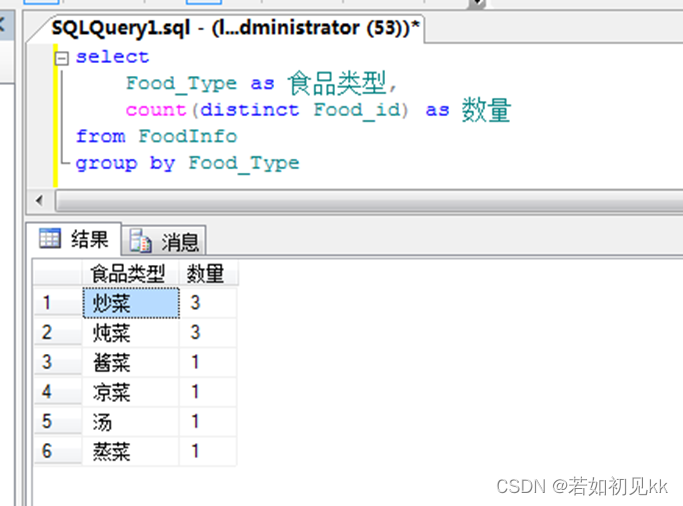Select the 食品类型 column header

click(130, 274)
